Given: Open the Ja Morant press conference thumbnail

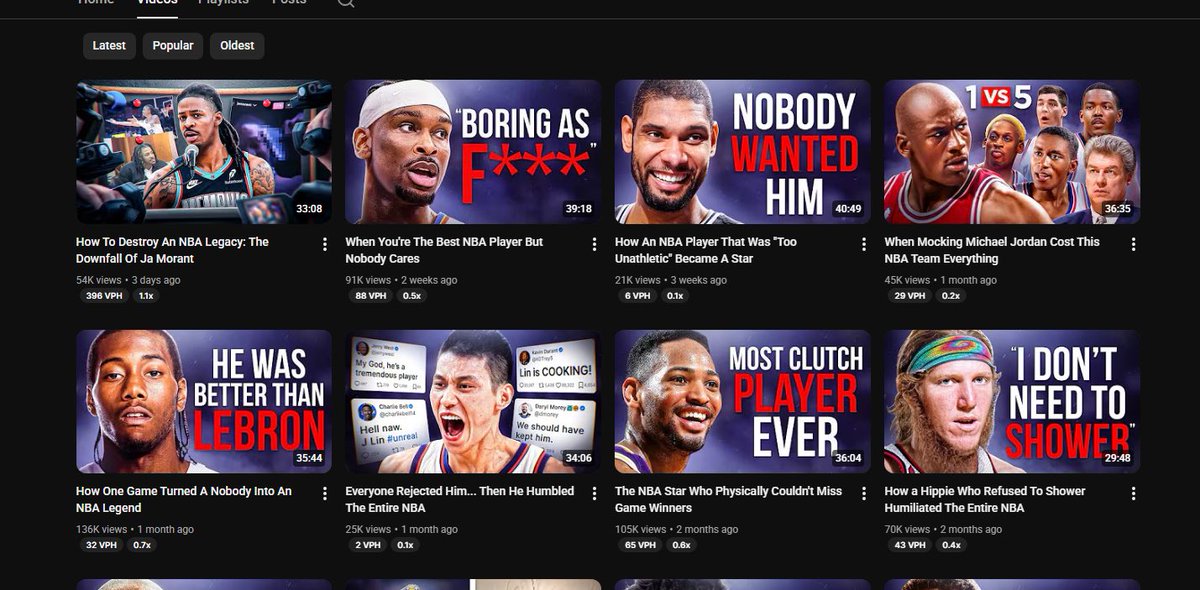Looking at the screenshot, I should (204, 152).
